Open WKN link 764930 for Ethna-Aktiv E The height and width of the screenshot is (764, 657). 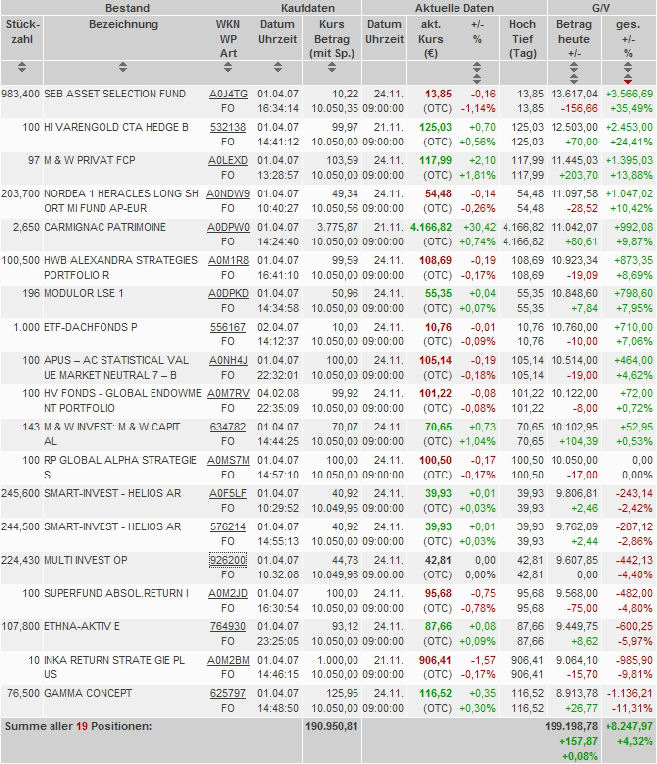coord(228,627)
